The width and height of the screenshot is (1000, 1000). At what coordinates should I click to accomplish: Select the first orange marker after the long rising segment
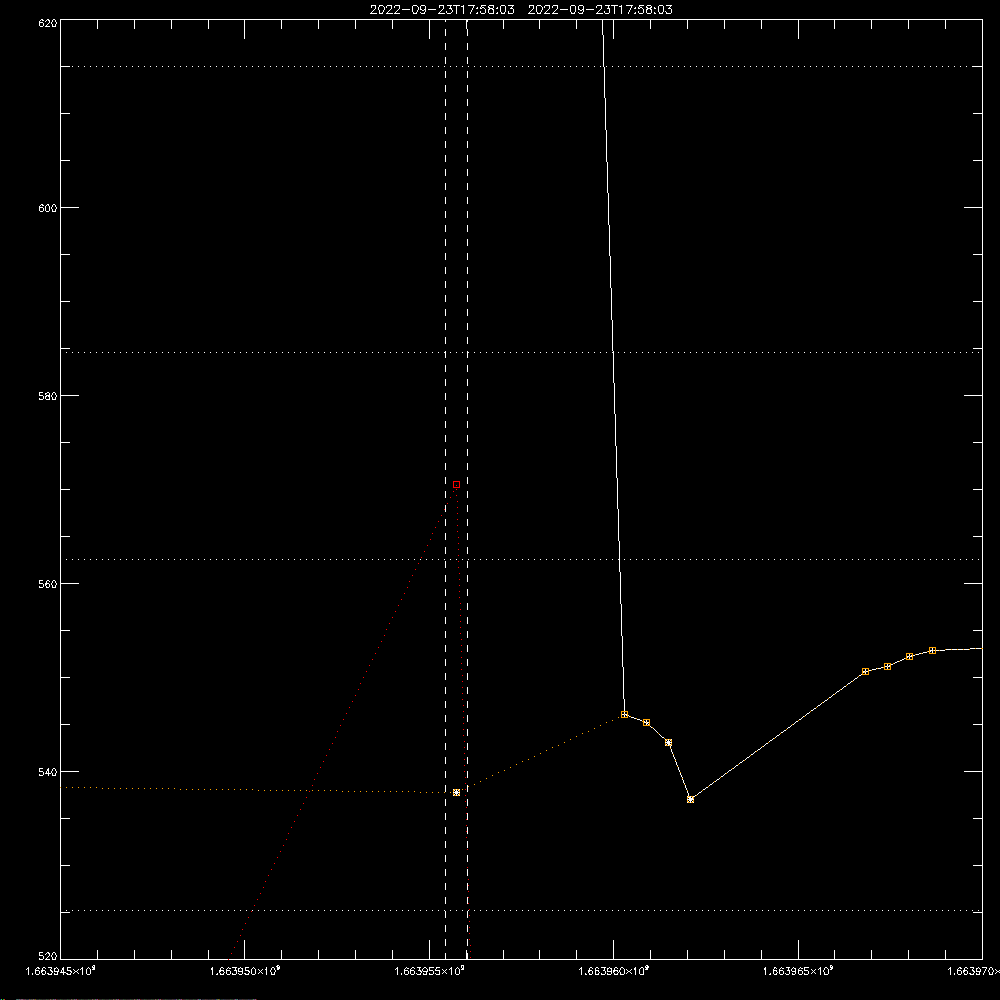pyautogui.click(x=865, y=672)
